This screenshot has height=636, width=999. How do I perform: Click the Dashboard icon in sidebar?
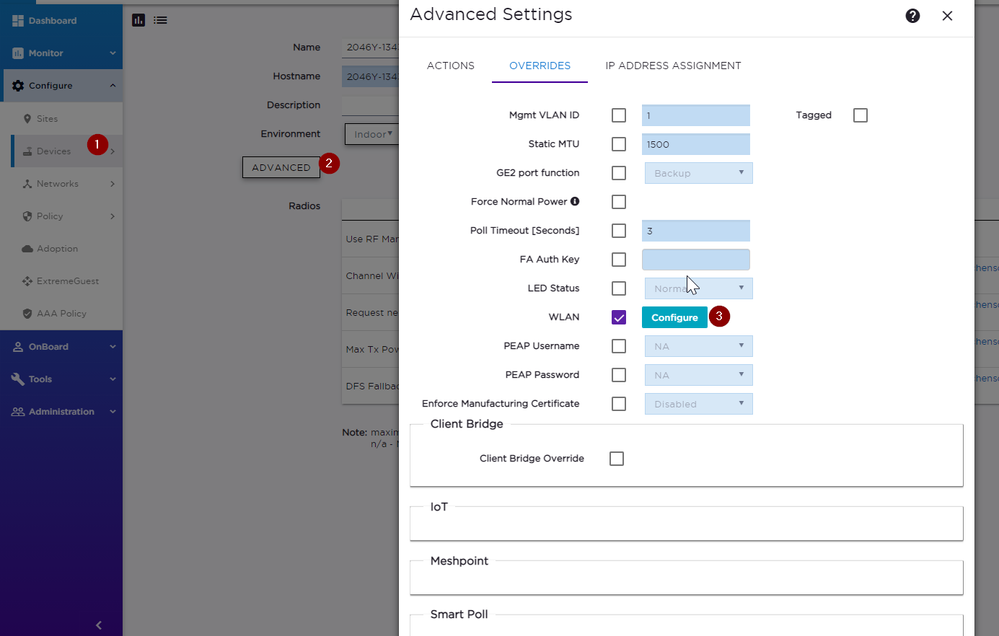(x=18, y=21)
